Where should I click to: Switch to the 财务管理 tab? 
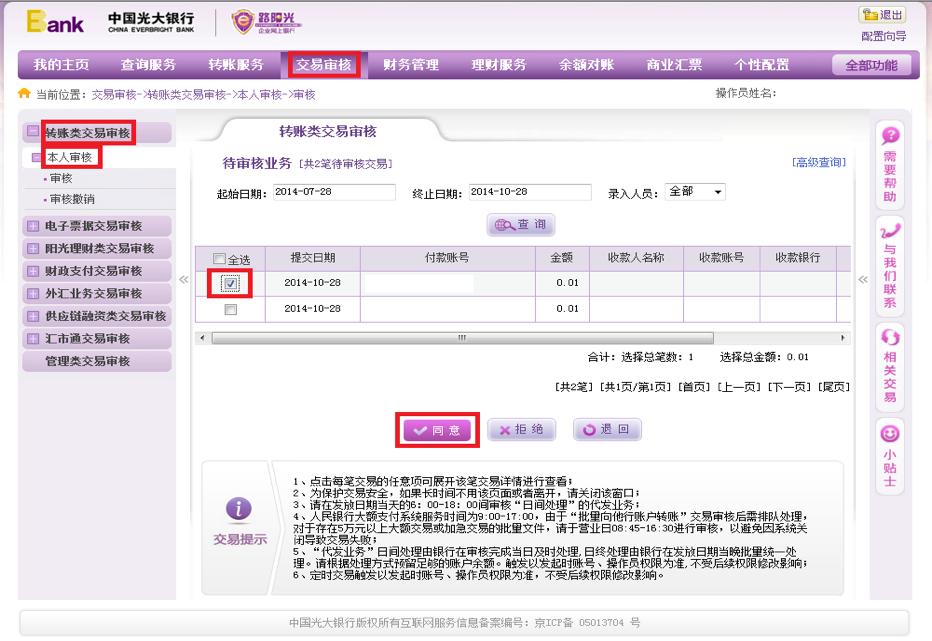(x=409, y=63)
